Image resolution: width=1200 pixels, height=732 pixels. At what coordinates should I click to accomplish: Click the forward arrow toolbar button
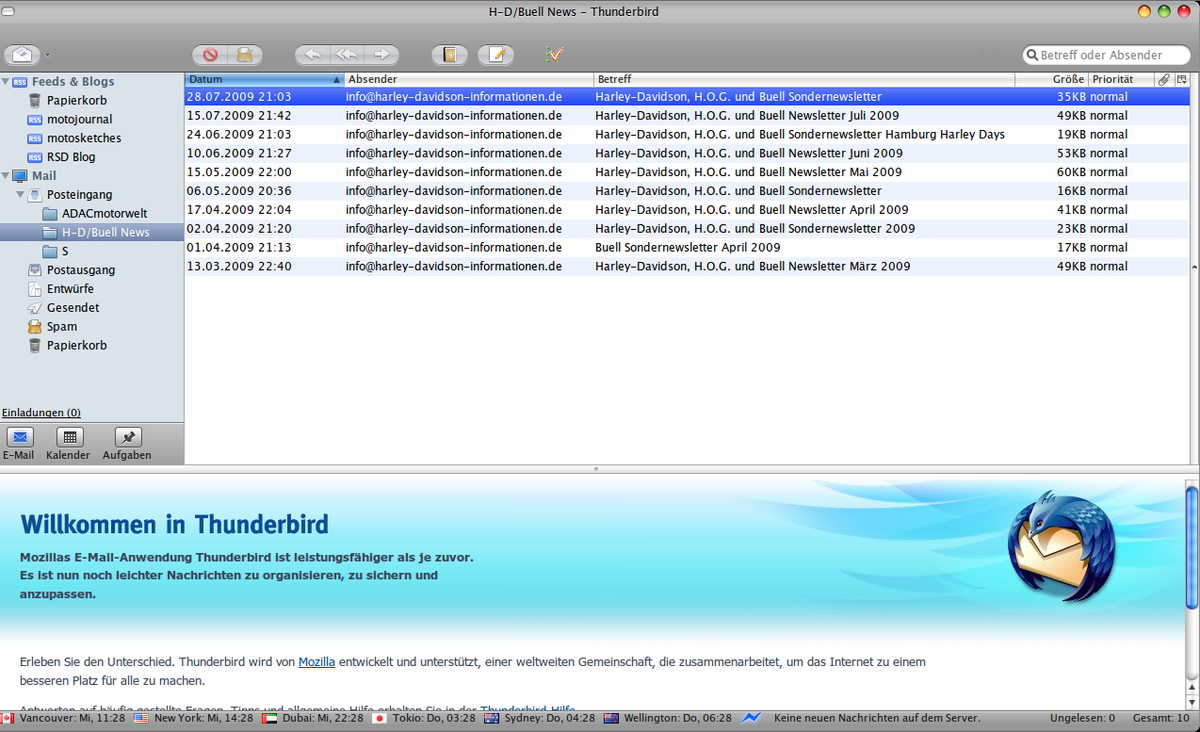[x=381, y=55]
